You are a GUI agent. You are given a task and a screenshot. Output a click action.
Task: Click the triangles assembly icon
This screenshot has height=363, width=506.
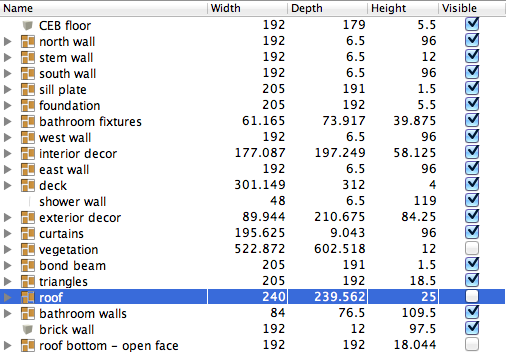pyautogui.click(x=28, y=282)
